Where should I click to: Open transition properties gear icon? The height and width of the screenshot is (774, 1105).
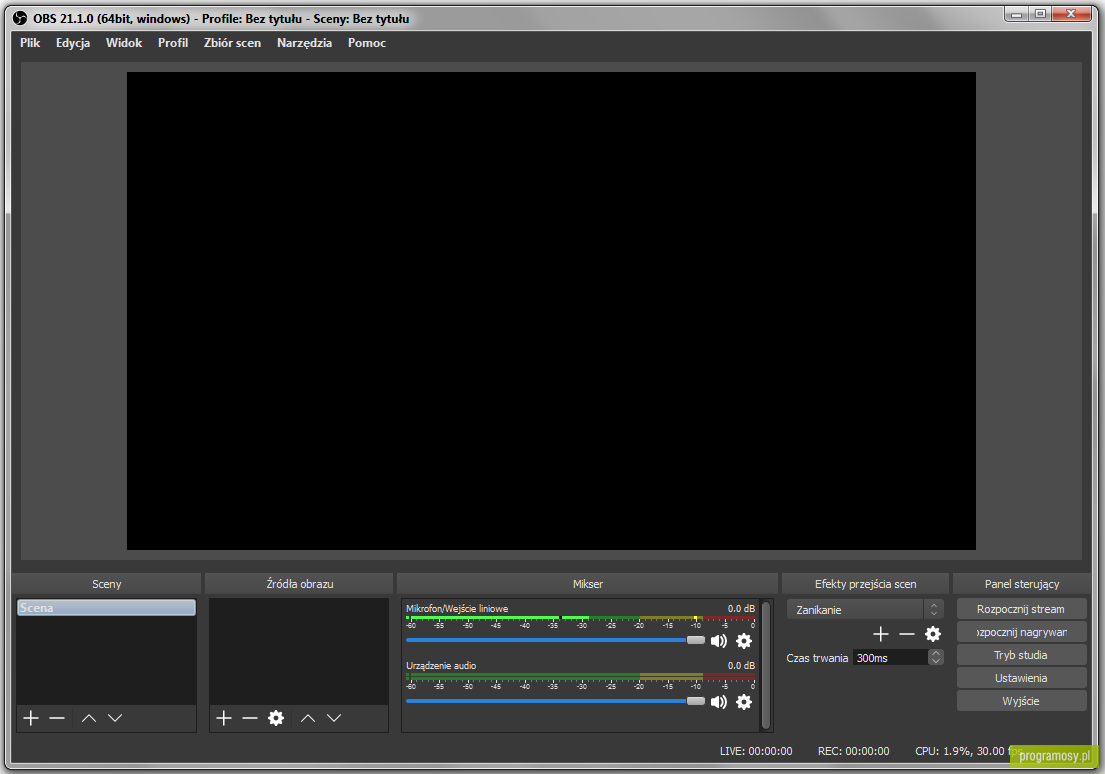click(933, 634)
